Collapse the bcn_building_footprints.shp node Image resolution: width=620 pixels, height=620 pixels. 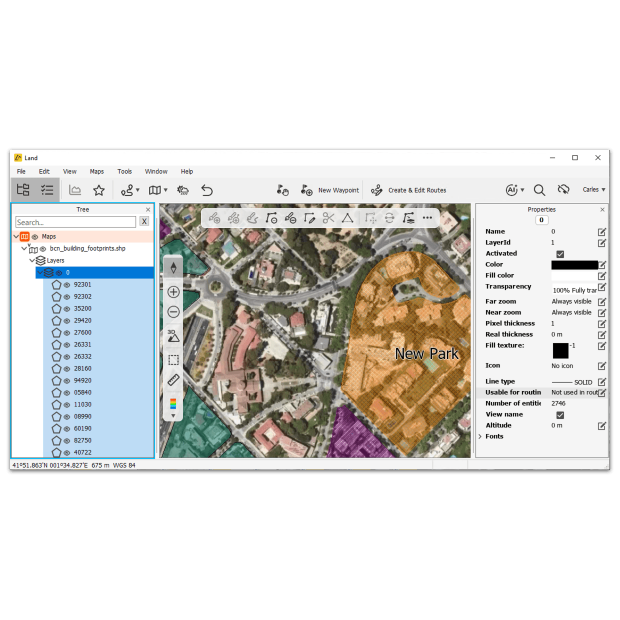coord(24,248)
